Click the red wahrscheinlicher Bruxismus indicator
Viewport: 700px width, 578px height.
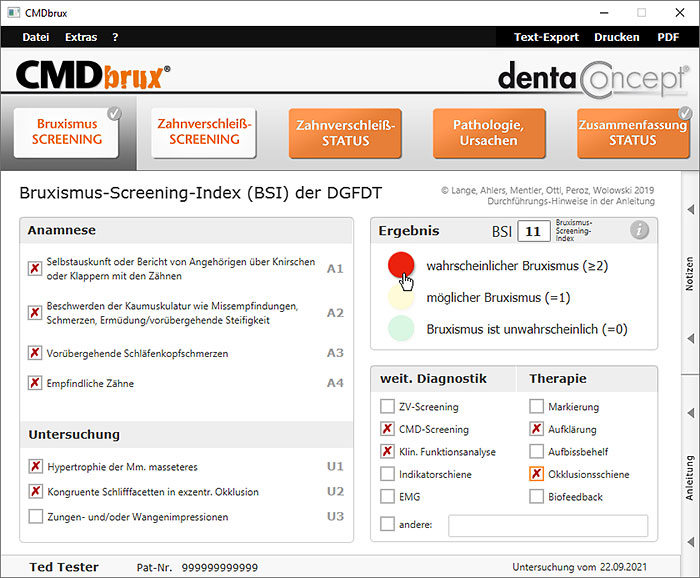(x=401, y=265)
